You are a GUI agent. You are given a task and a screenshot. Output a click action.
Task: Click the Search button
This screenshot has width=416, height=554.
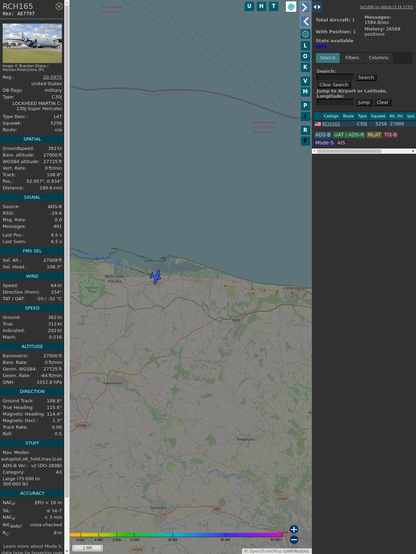click(366, 77)
